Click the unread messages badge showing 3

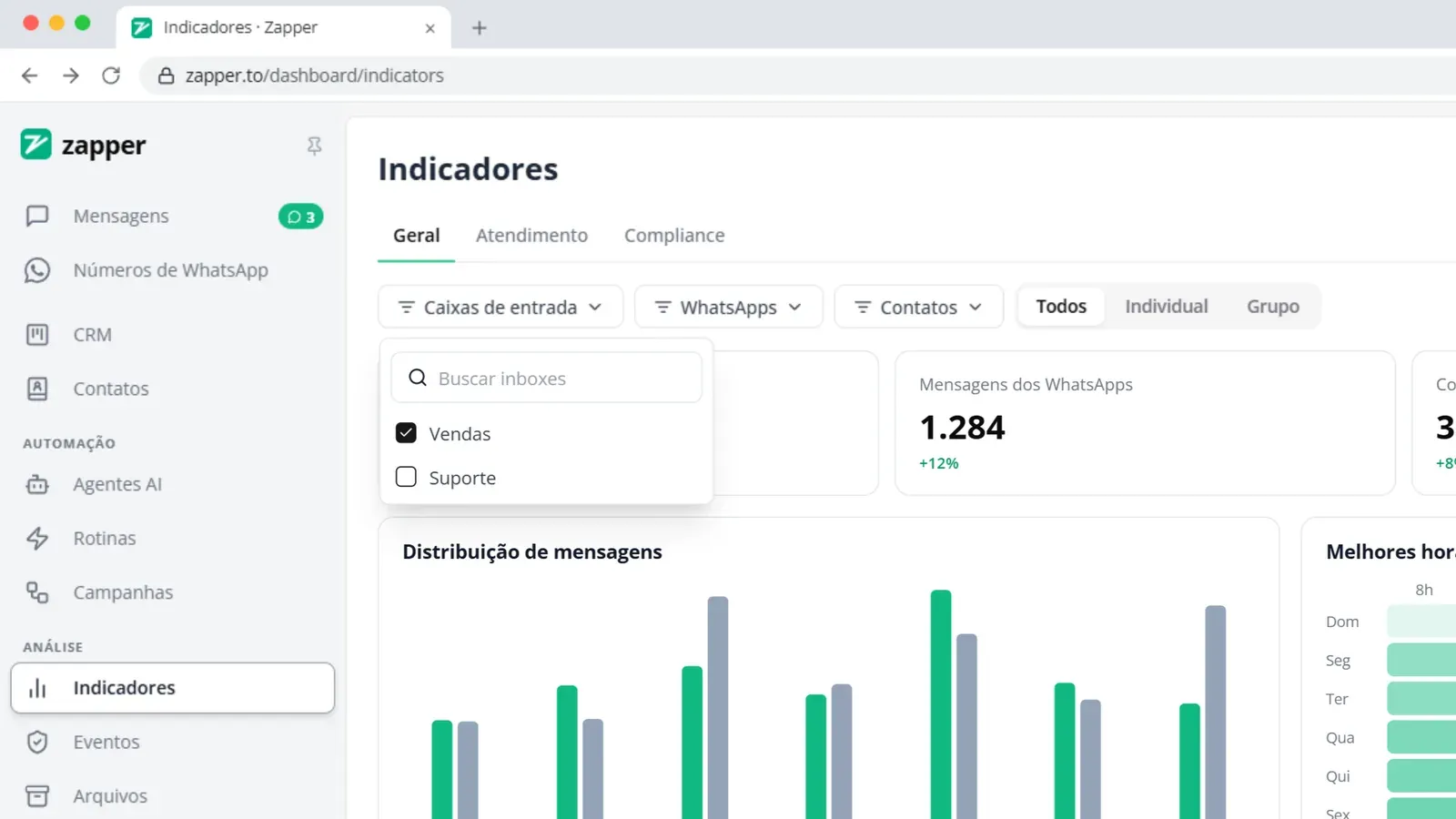[x=301, y=217]
